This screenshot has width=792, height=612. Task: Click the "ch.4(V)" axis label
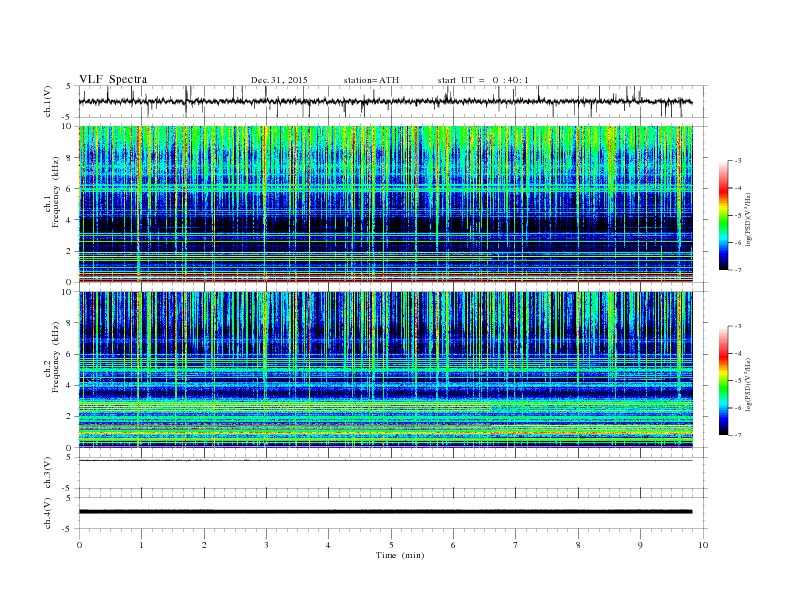[x=48, y=514]
